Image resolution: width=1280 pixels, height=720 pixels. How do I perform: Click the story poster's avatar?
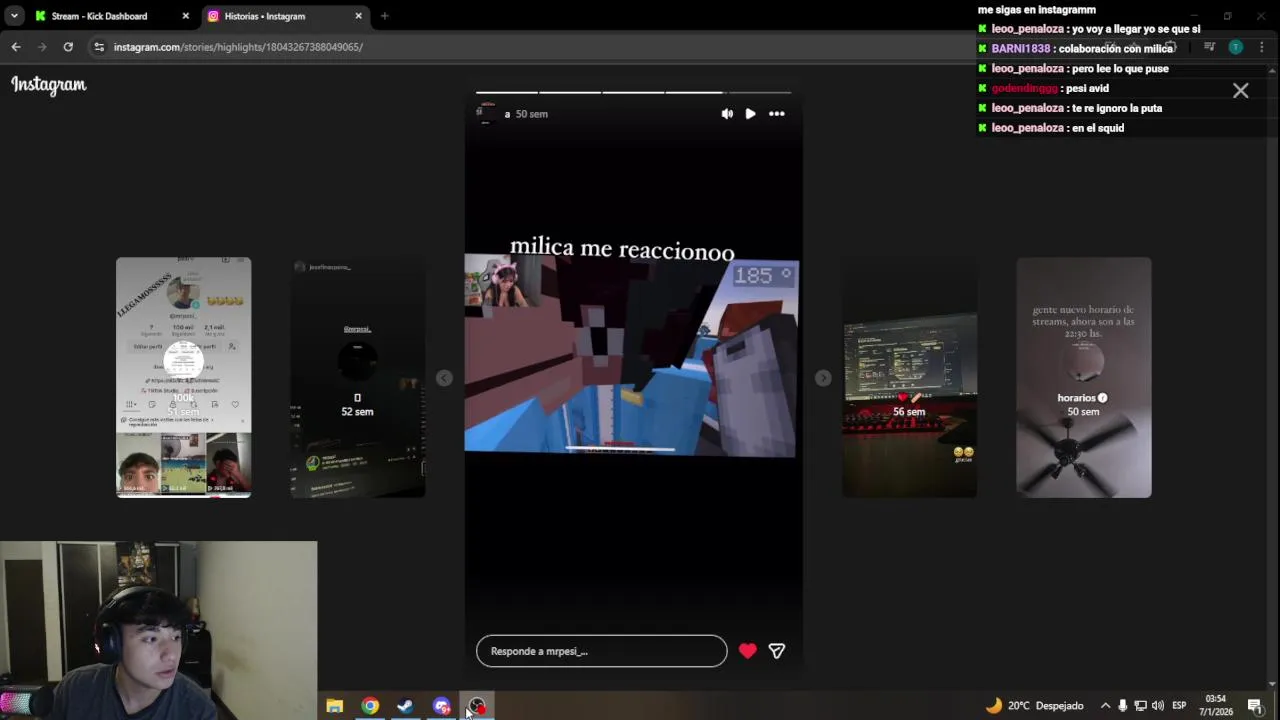486,114
